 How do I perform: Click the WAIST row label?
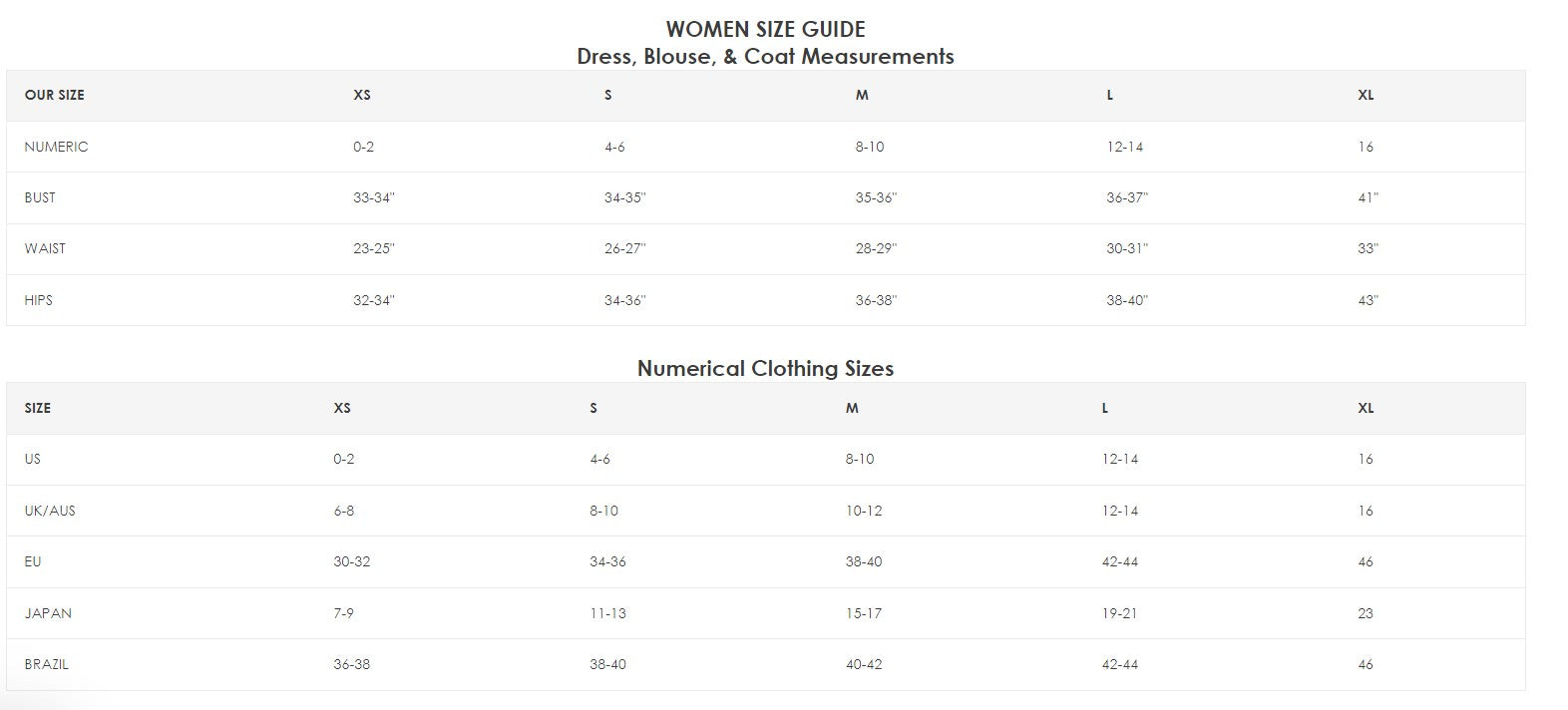(45, 248)
